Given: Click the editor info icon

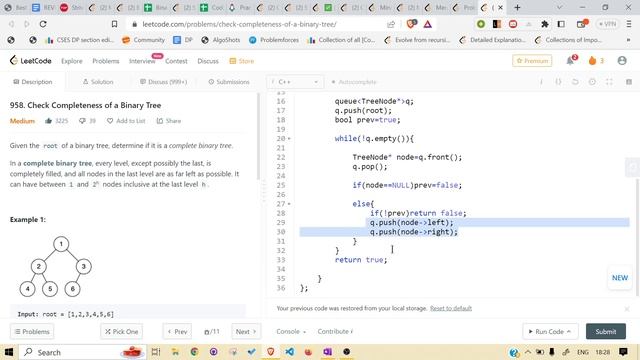Looking at the screenshot, I should click(x=541, y=82).
